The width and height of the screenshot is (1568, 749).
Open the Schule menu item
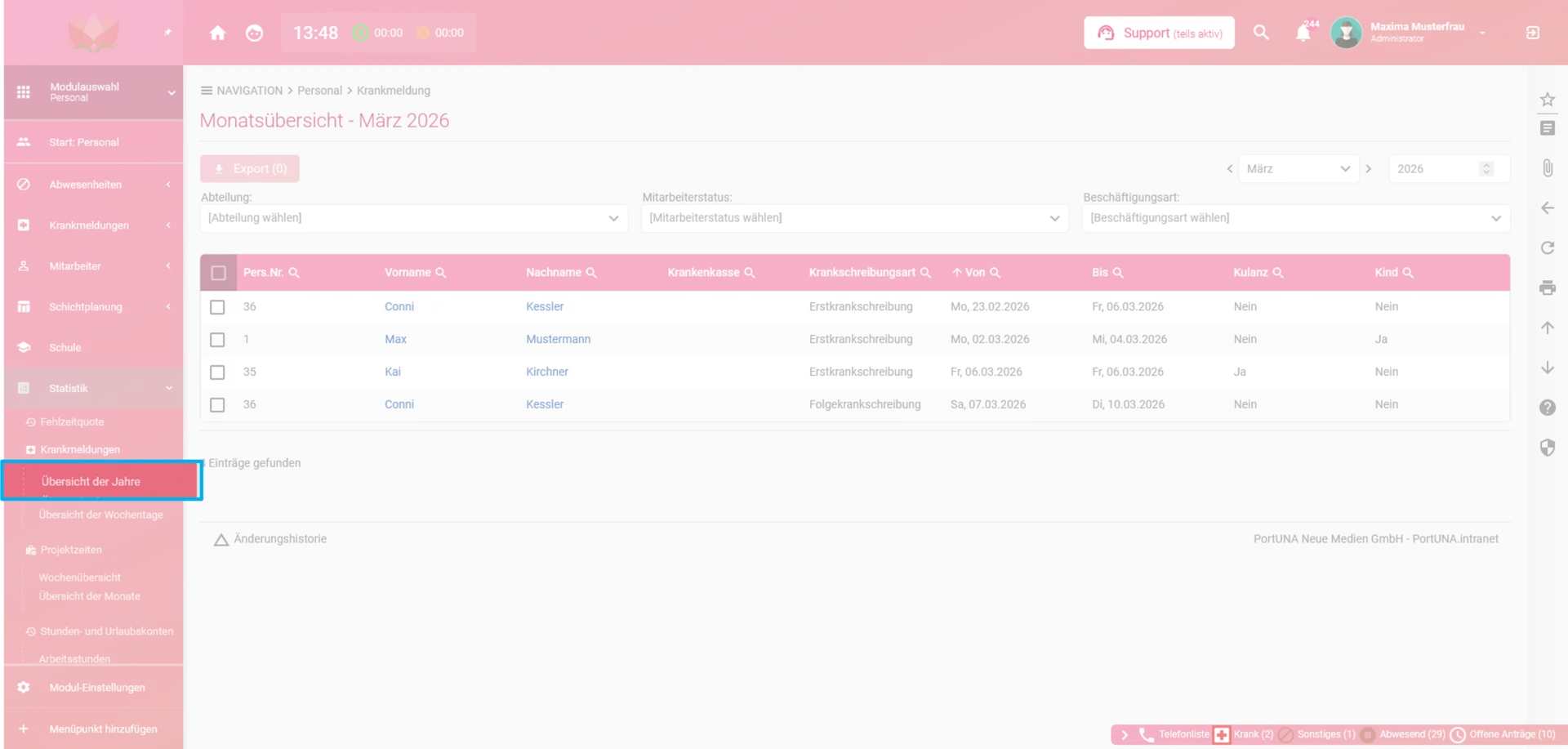pyautogui.click(x=93, y=348)
